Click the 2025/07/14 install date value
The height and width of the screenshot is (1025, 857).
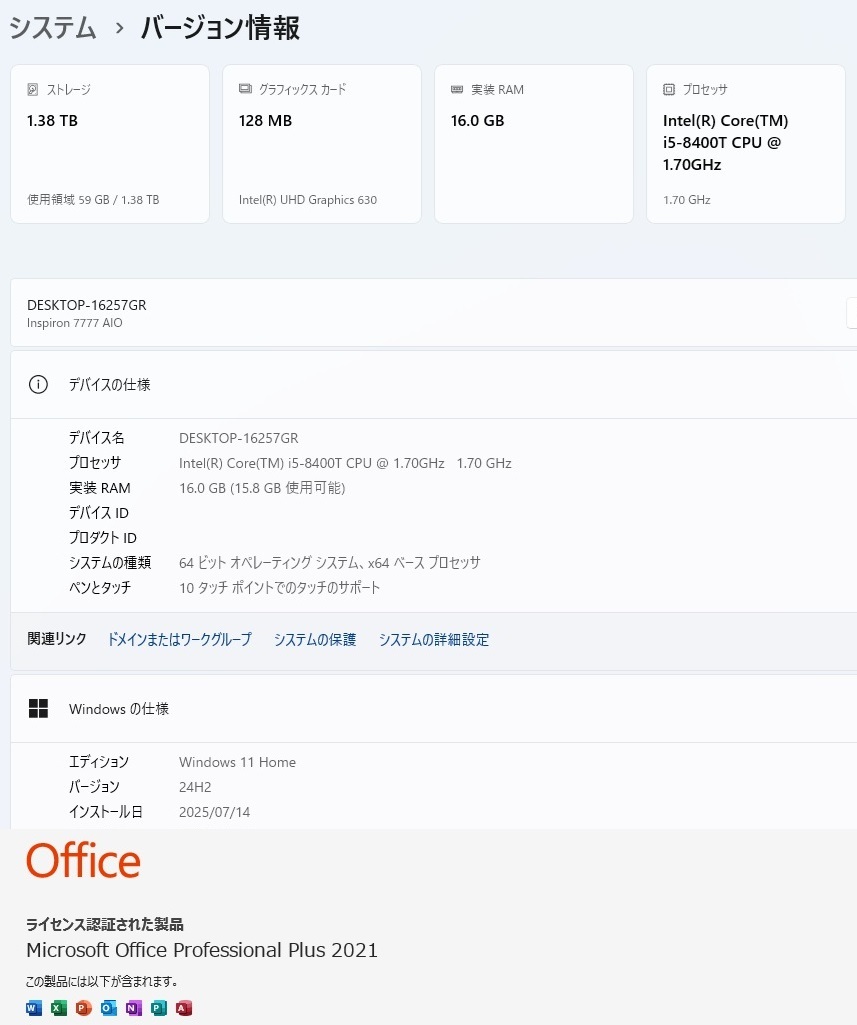[214, 812]
